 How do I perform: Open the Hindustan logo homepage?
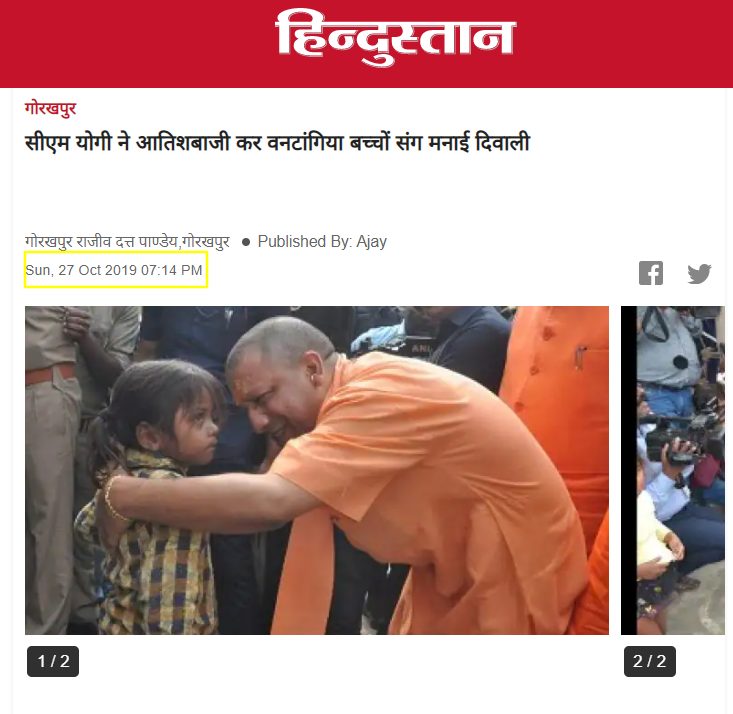[x=395, y=37]
